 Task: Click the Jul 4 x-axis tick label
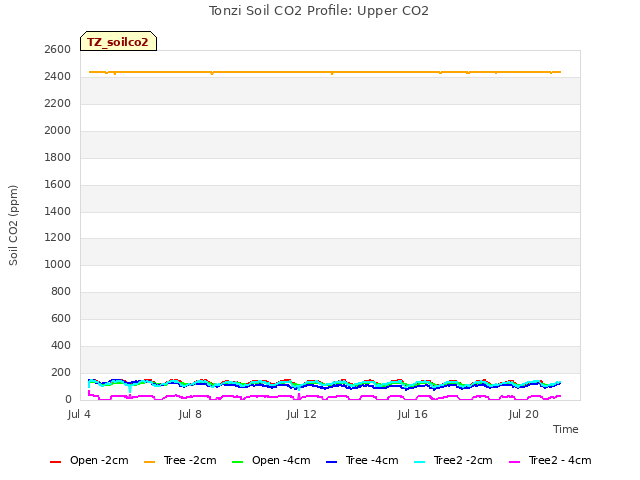(79, 414)
